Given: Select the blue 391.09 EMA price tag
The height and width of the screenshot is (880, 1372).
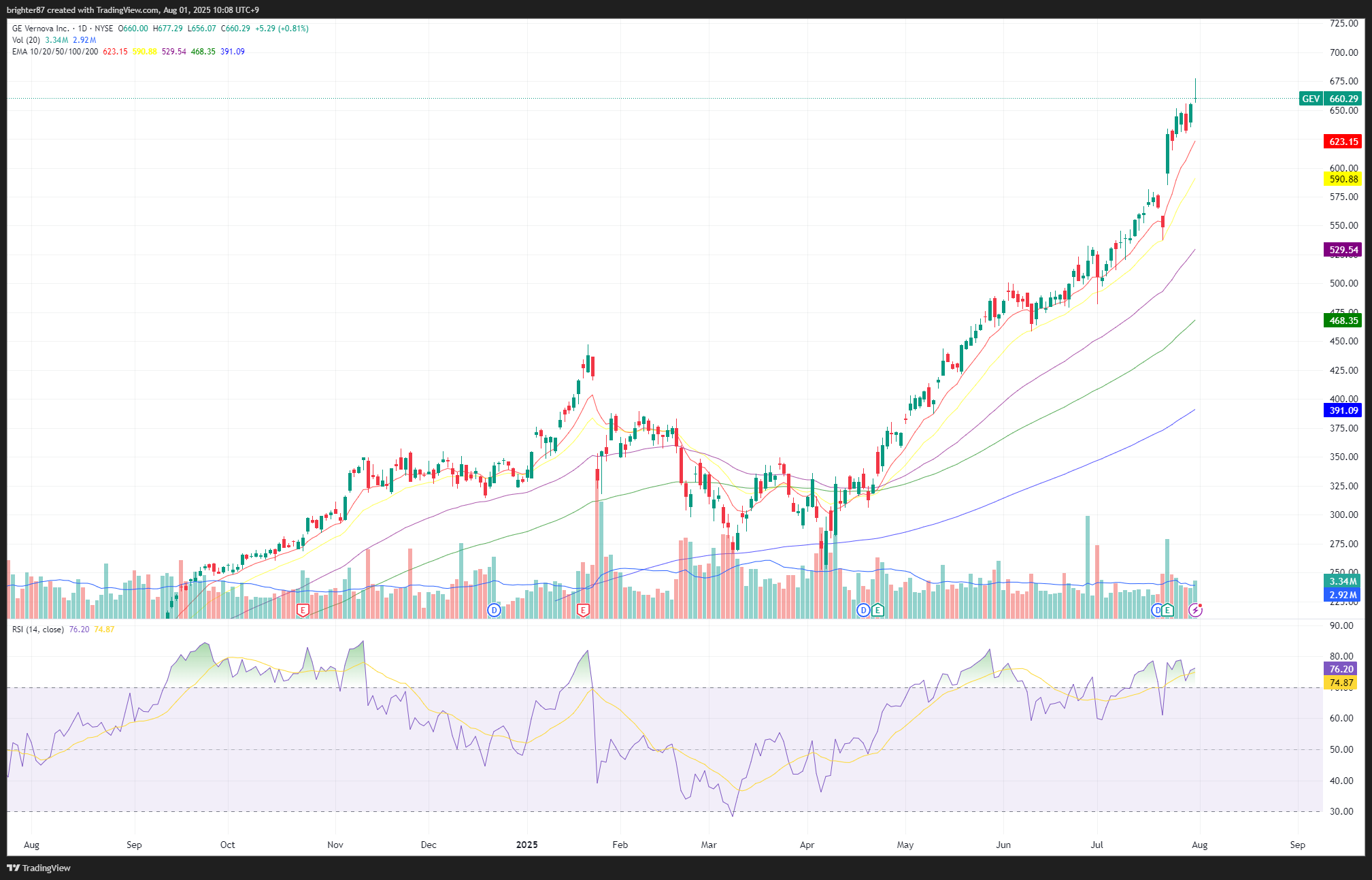Looking at the screenshot, I should (1343, 410).
